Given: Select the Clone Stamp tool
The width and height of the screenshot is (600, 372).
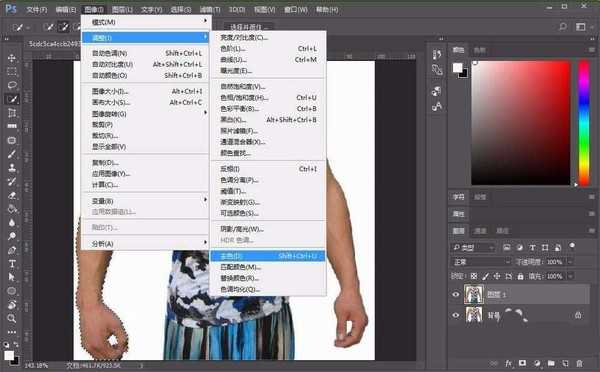Looking at the screenshot, I should point(12,168).
